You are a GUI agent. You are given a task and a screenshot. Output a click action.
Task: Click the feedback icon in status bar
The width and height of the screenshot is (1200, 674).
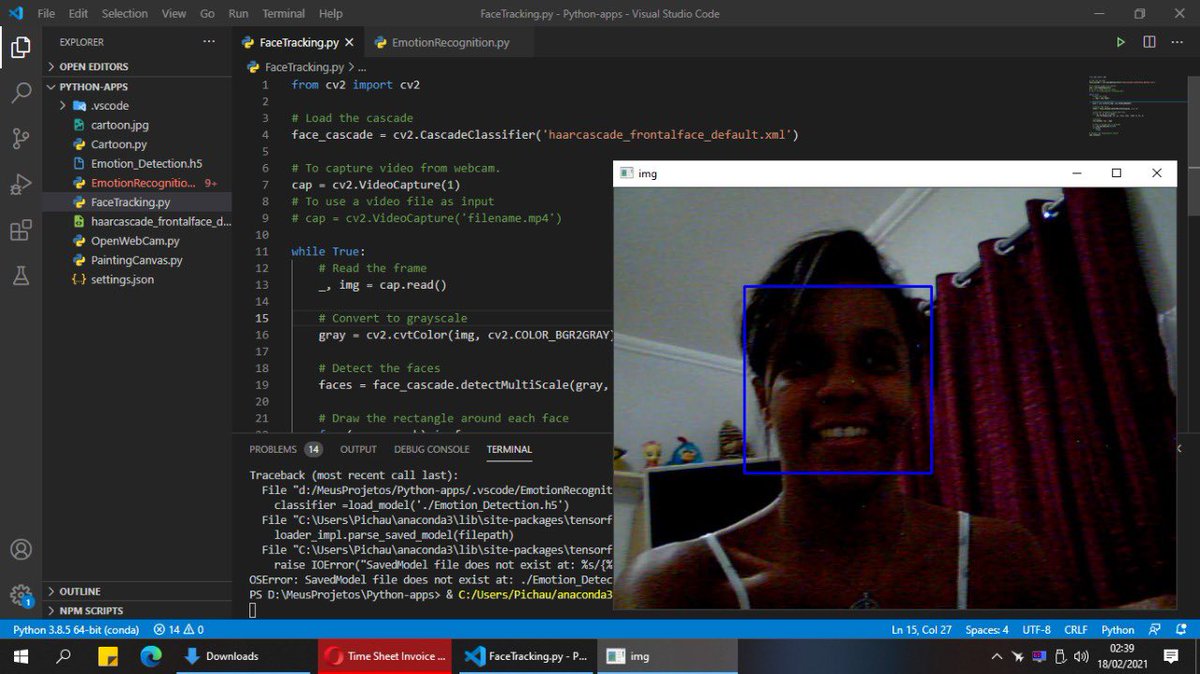[1155, 630]
